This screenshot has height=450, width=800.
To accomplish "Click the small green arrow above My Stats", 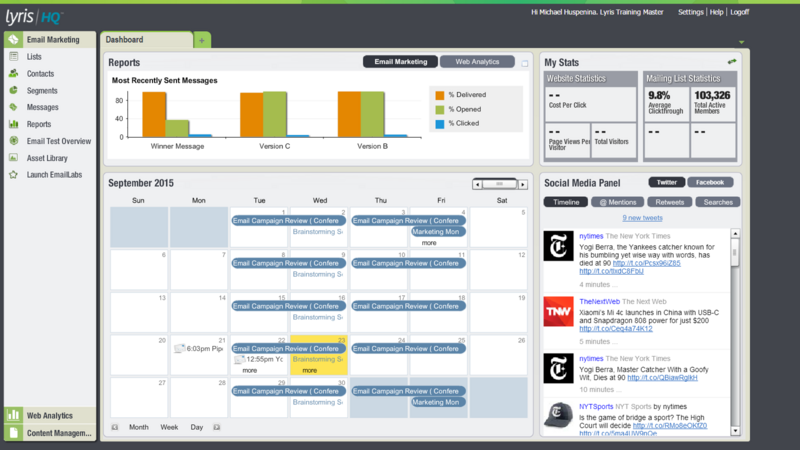I will point(741,42).
